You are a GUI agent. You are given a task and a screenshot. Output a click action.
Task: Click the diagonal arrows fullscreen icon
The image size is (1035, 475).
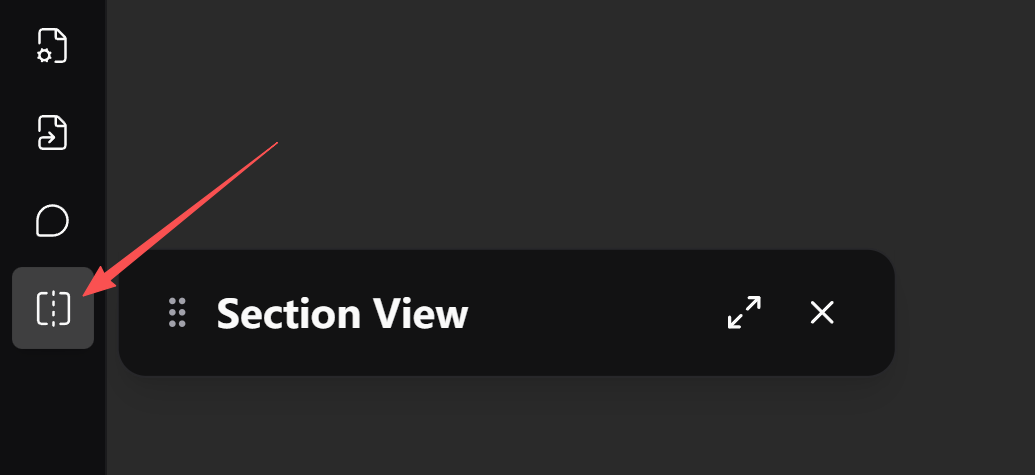744,313
